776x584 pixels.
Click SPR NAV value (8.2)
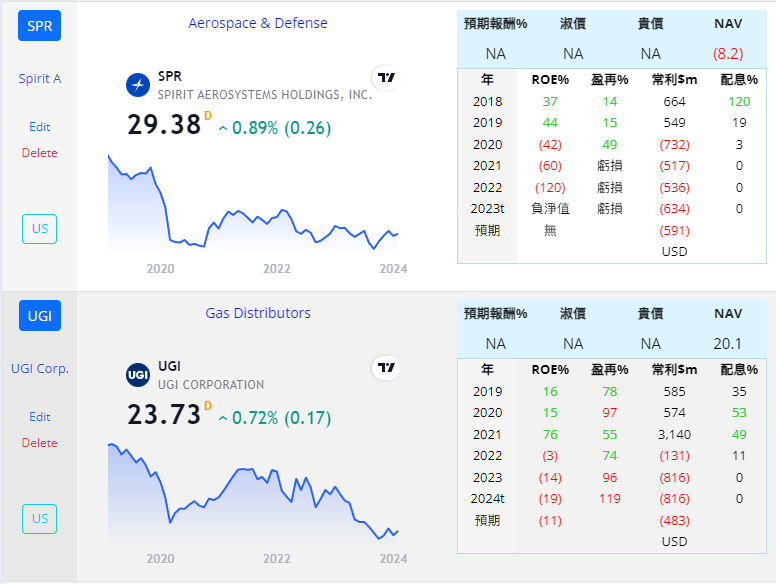tap(728, 53)
